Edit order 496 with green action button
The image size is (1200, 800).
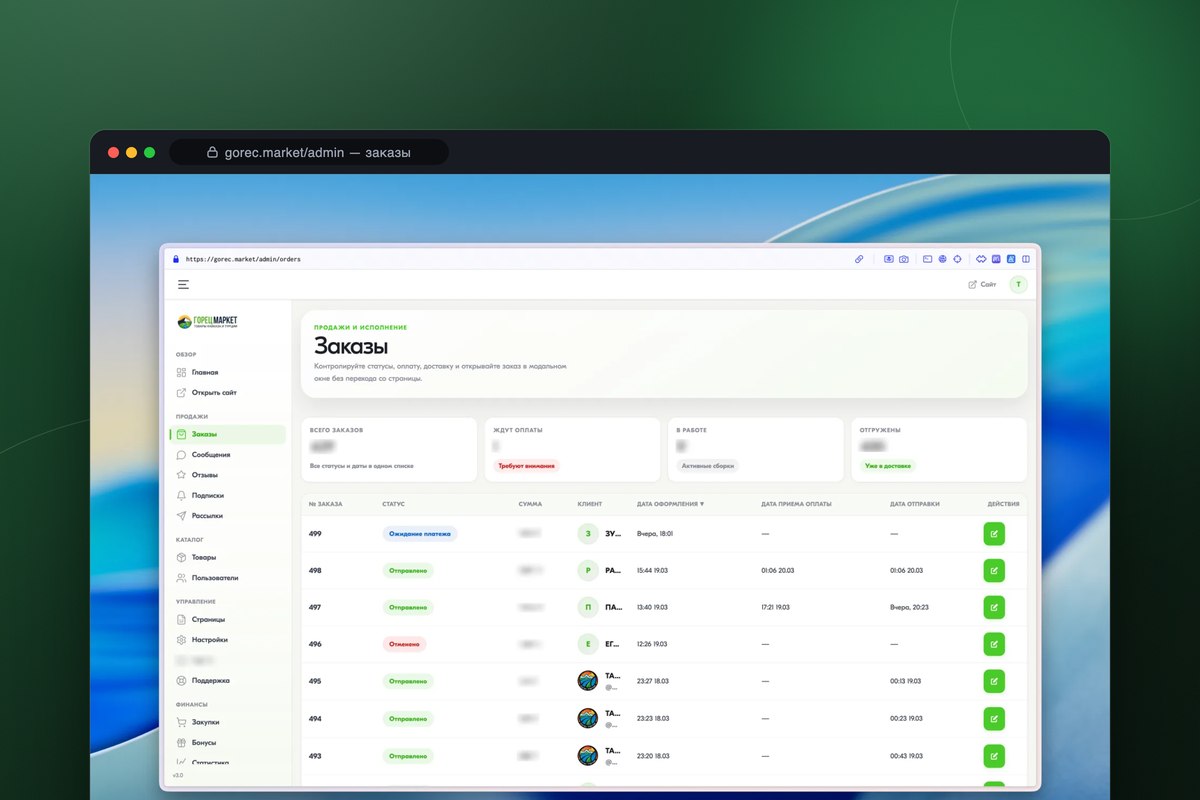pyautogui.click(x=994, y=645)
